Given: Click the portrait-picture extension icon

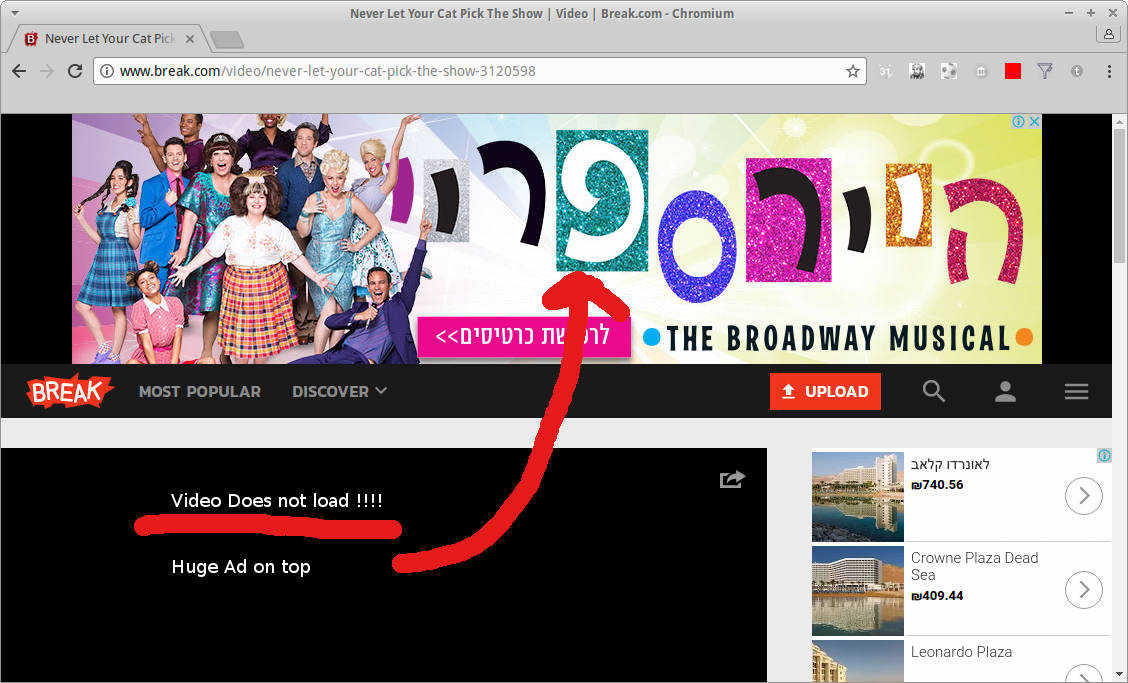Looking at the screenshot, I should pyautogui.click(x=917, y=71).
